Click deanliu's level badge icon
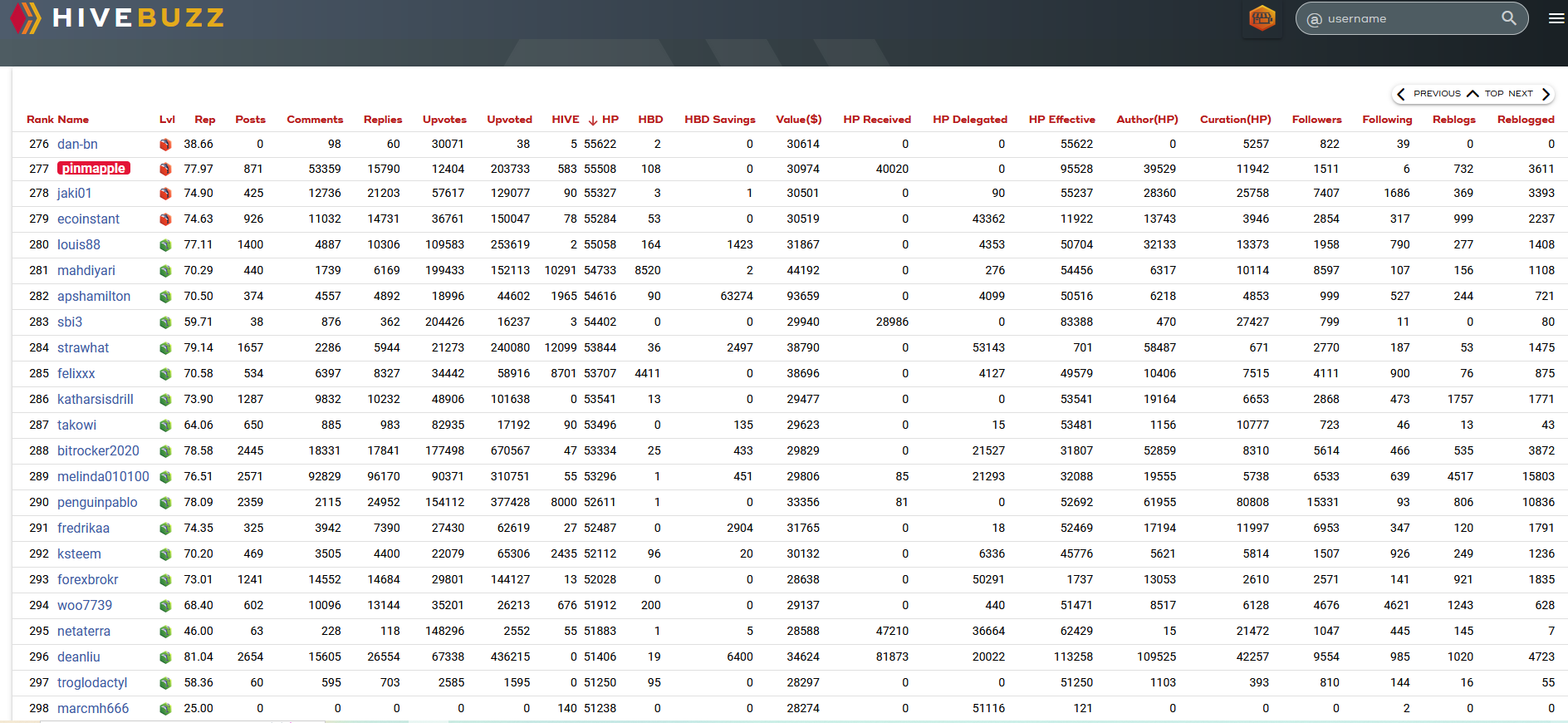 165,657
